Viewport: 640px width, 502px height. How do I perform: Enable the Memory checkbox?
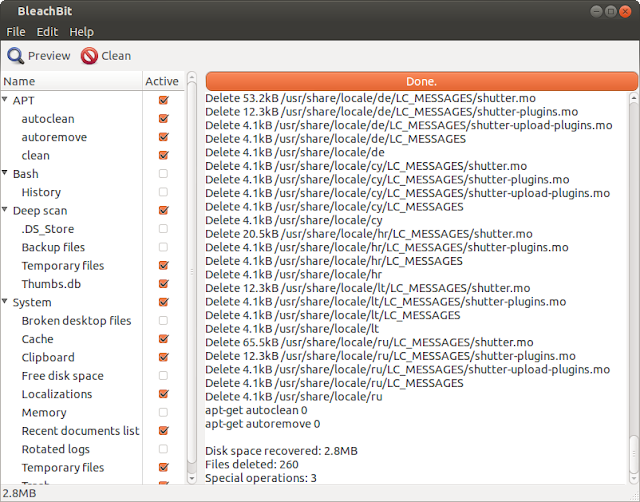pyautogui.click(x=163, y=412)
